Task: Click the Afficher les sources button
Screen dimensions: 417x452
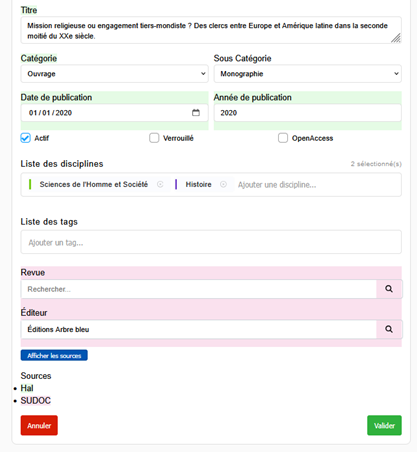Action: click(x=54, y=355)
